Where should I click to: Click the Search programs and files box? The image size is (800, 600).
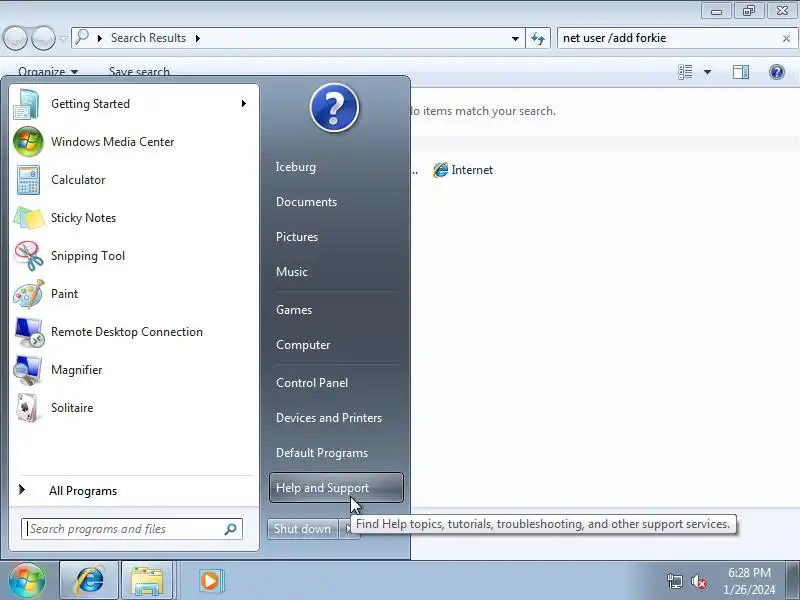[x=132, y=529]
